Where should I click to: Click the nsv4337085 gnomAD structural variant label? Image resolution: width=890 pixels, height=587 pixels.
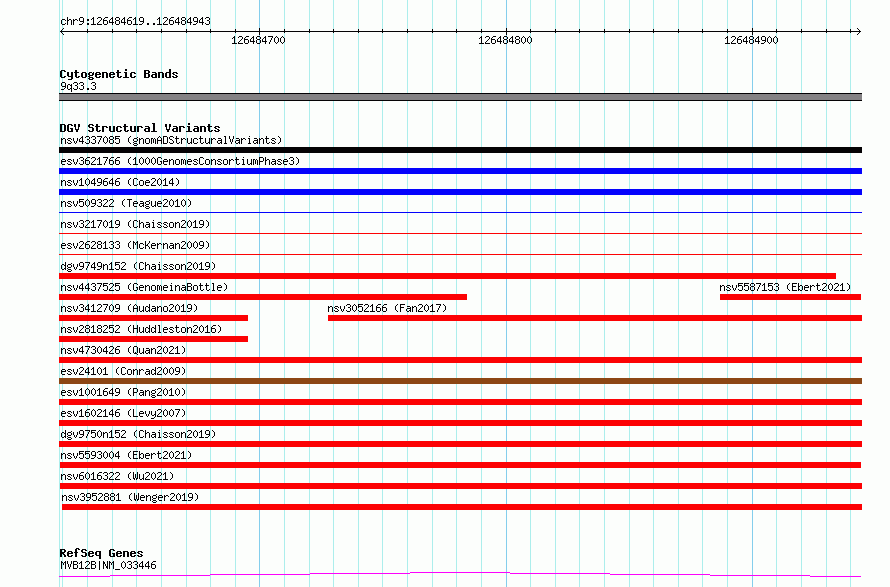[x=171, y=140]
